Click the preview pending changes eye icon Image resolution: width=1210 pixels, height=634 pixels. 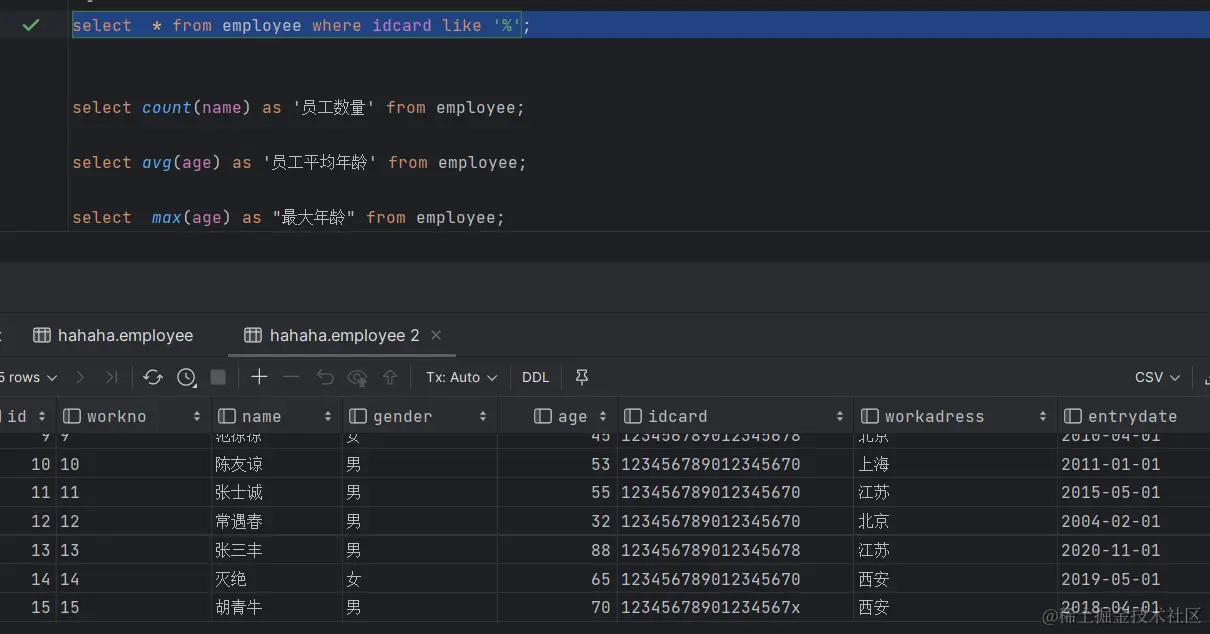coord(357,377)
